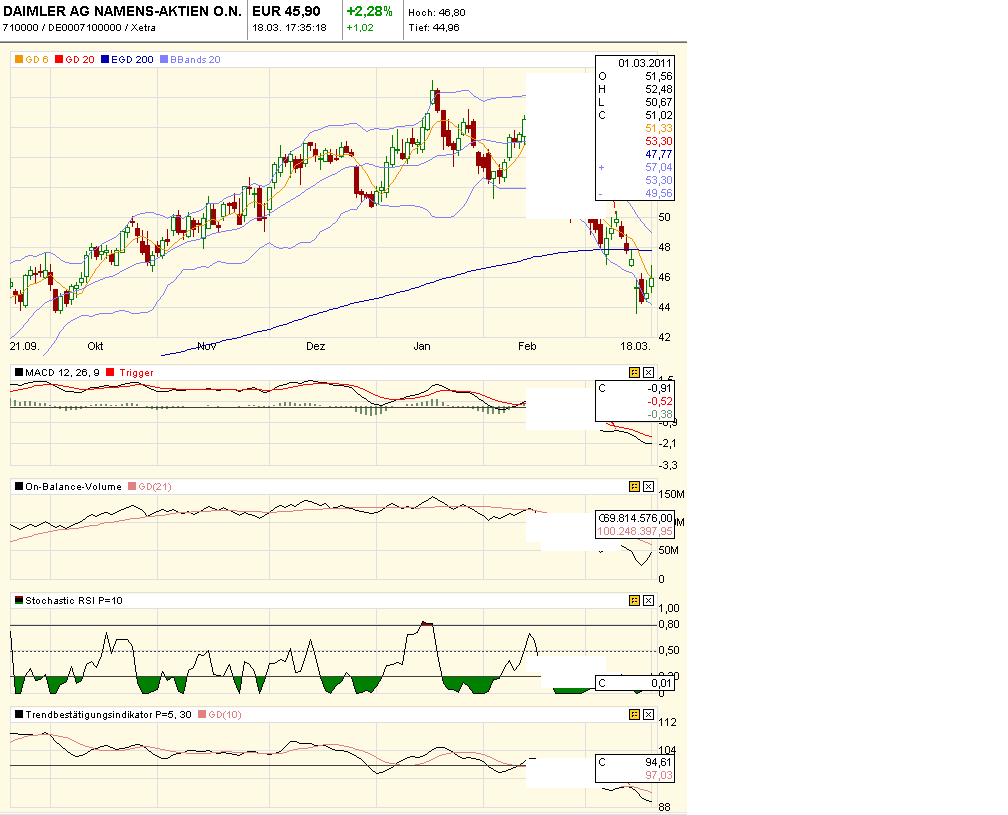The image size is (1008, 815).
Task: Click the close value 51,02 in tooltip
Action: (659, 115)
